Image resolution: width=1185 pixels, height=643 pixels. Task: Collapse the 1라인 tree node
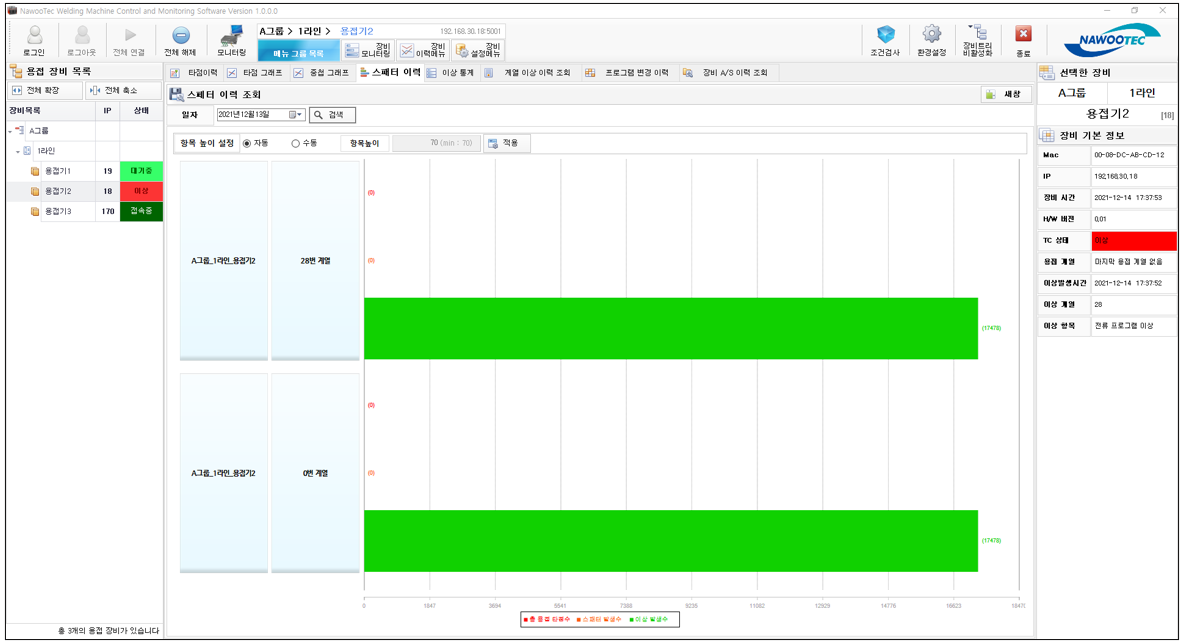coord(18,151)
